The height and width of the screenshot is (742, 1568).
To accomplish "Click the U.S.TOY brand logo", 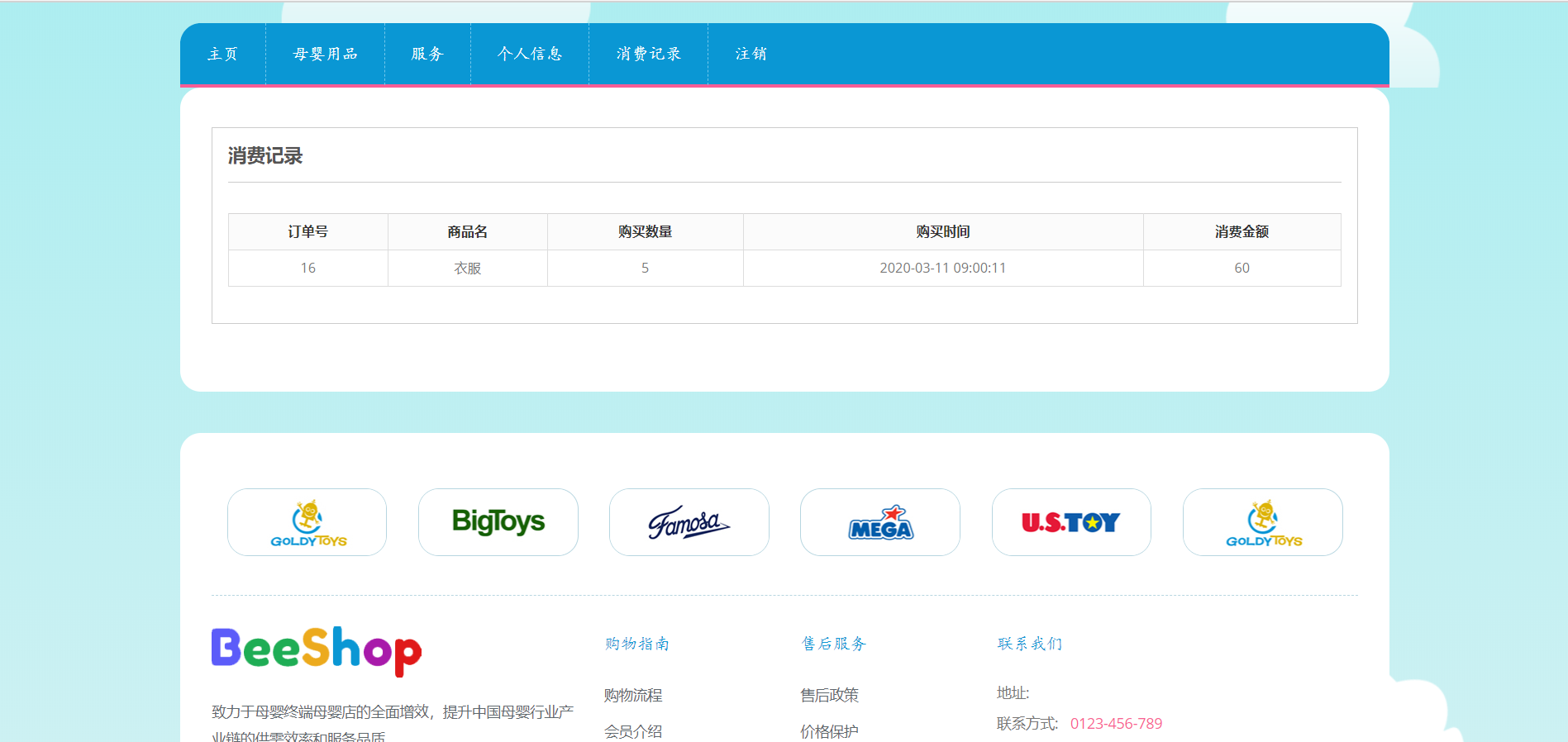I will 1071,522.
